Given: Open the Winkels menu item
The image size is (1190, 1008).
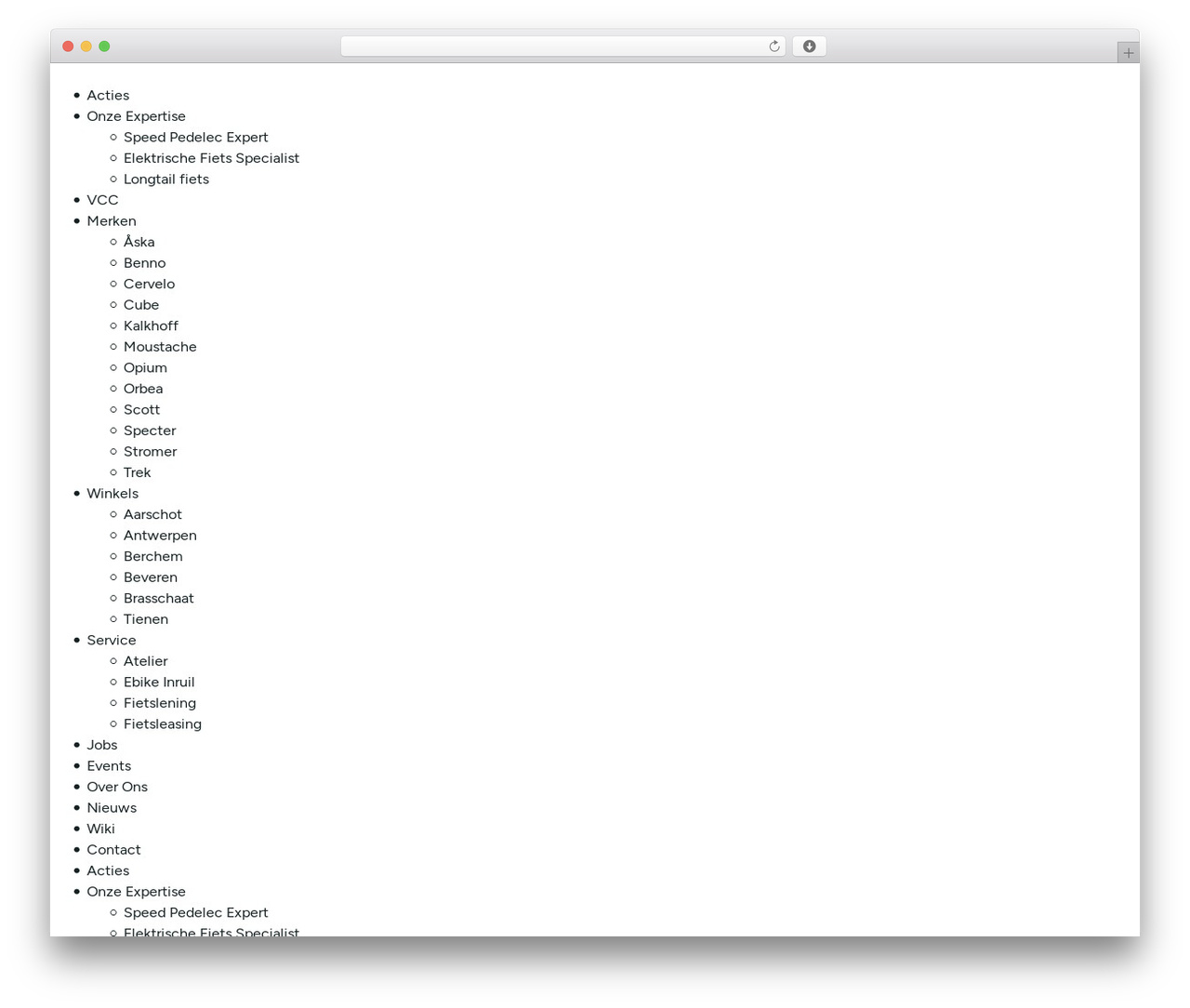Looking at the screenshot, I should [x=112, y=493].
